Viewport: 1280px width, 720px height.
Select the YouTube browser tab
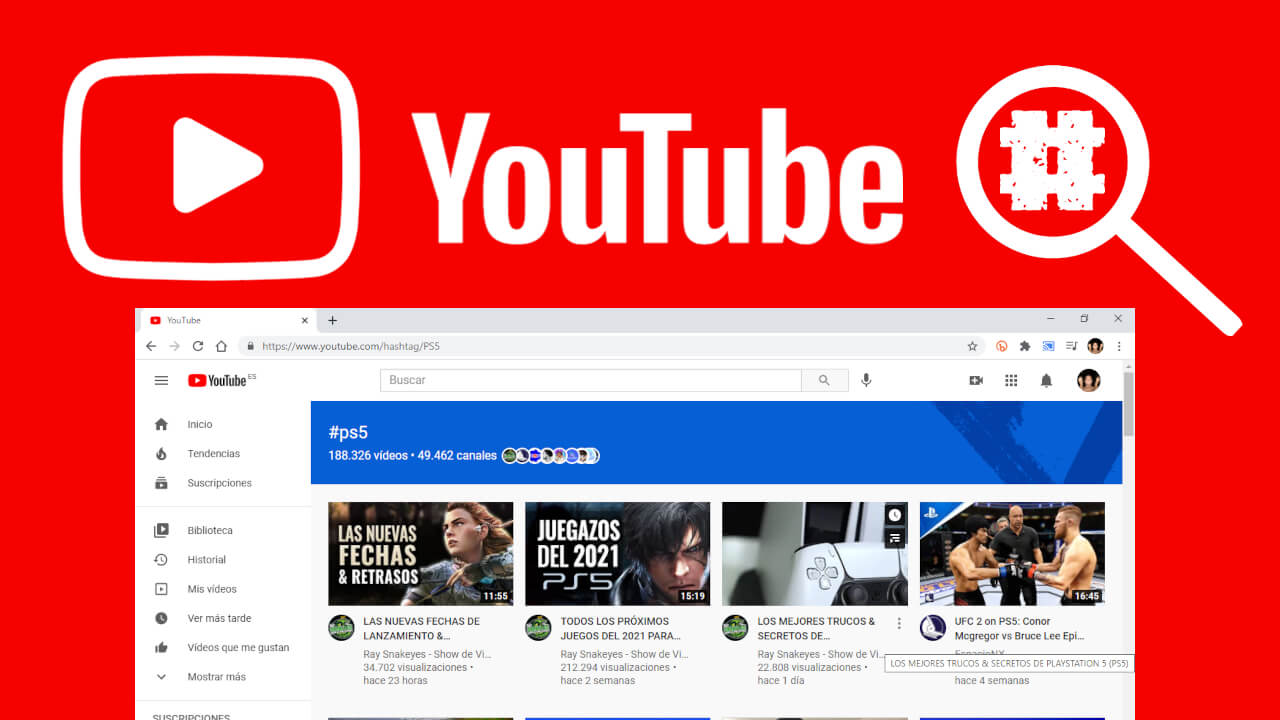click(228, 320)
